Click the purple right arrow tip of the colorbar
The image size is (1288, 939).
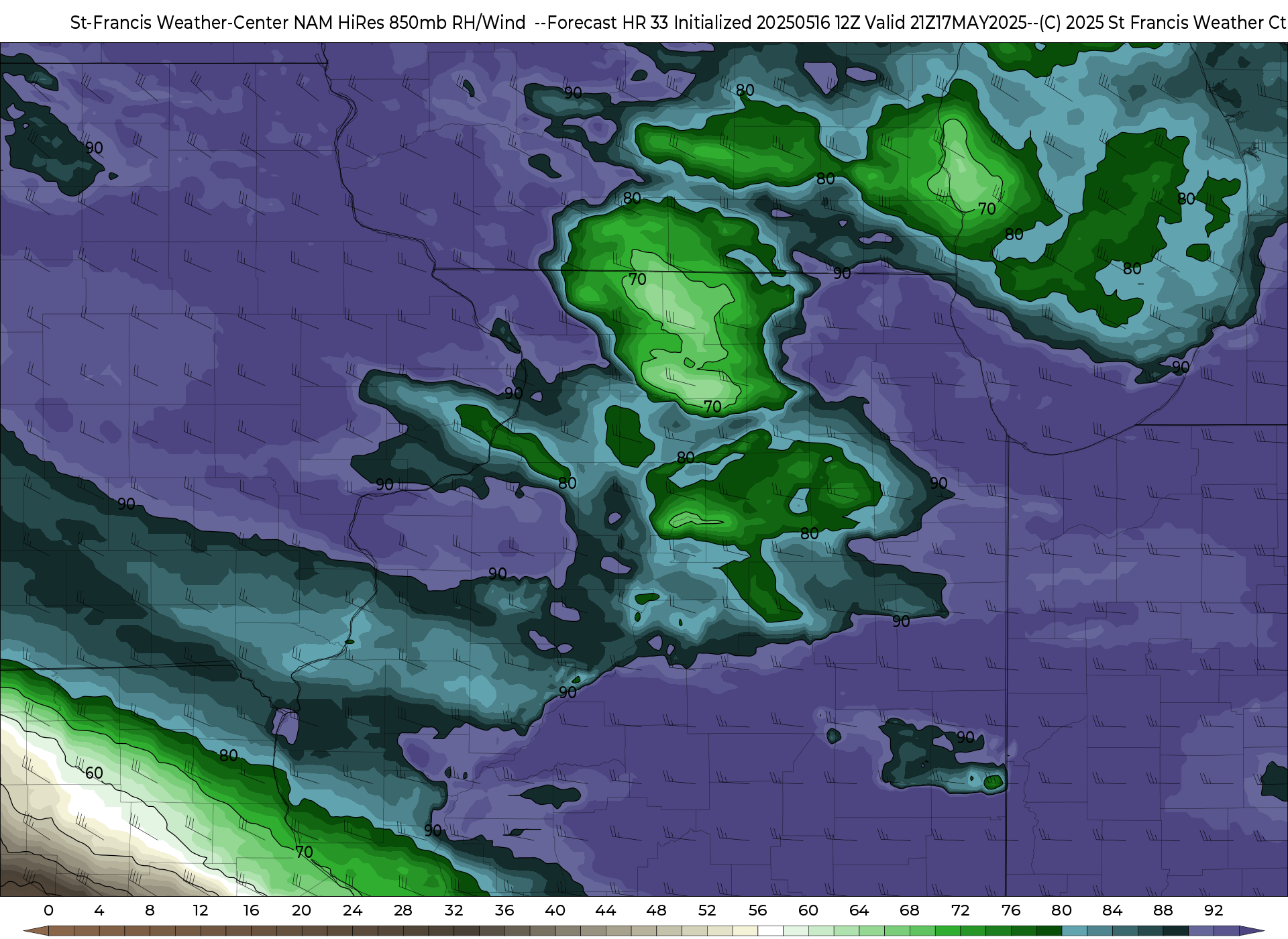(1252, 931)
